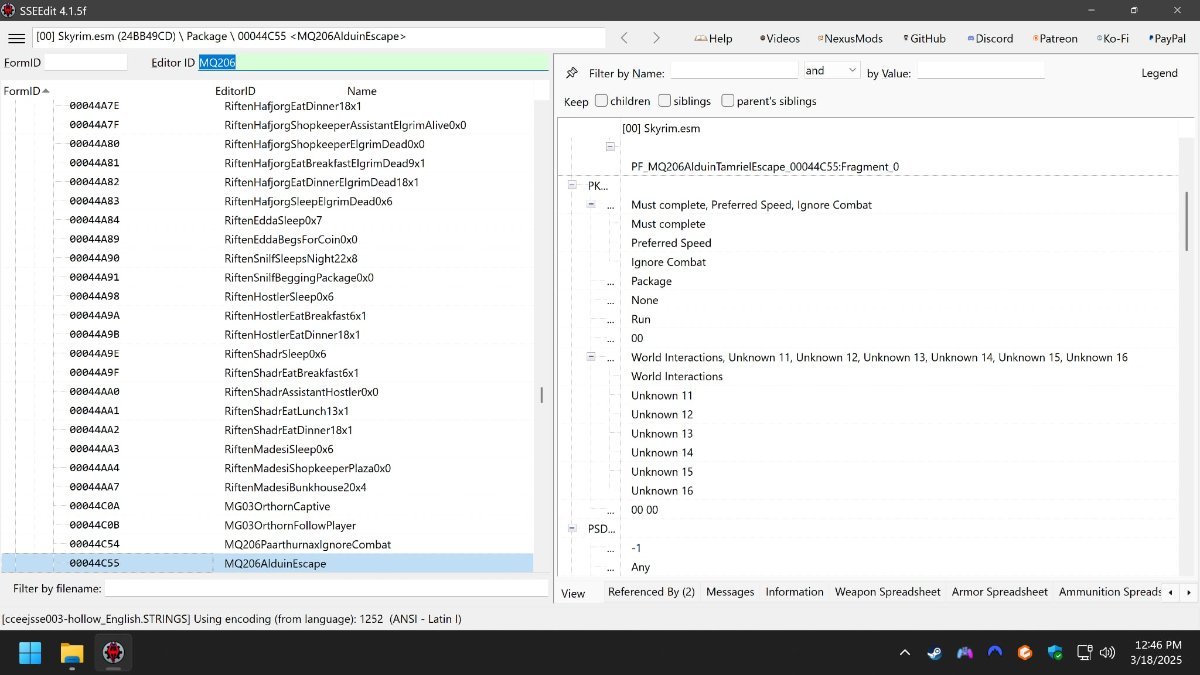Click the Filter by Name input field

coord(734,71)
